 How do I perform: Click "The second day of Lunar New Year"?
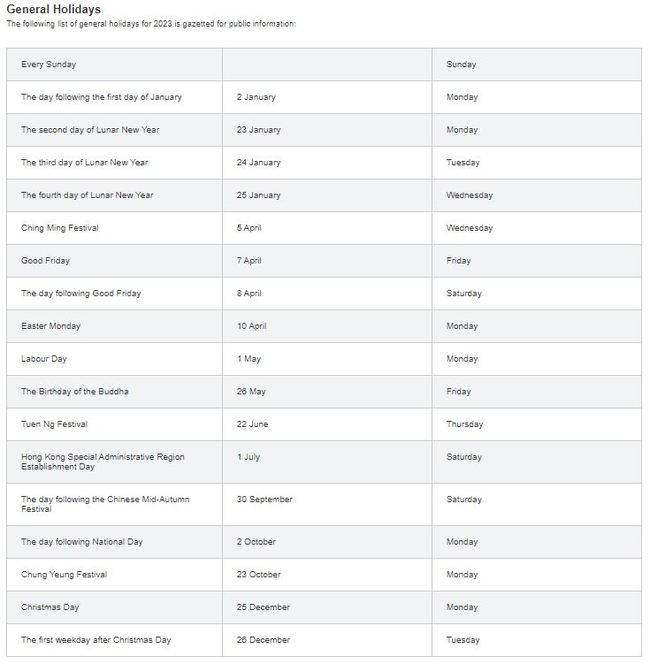pyautogui.click(x=90, y=130)
